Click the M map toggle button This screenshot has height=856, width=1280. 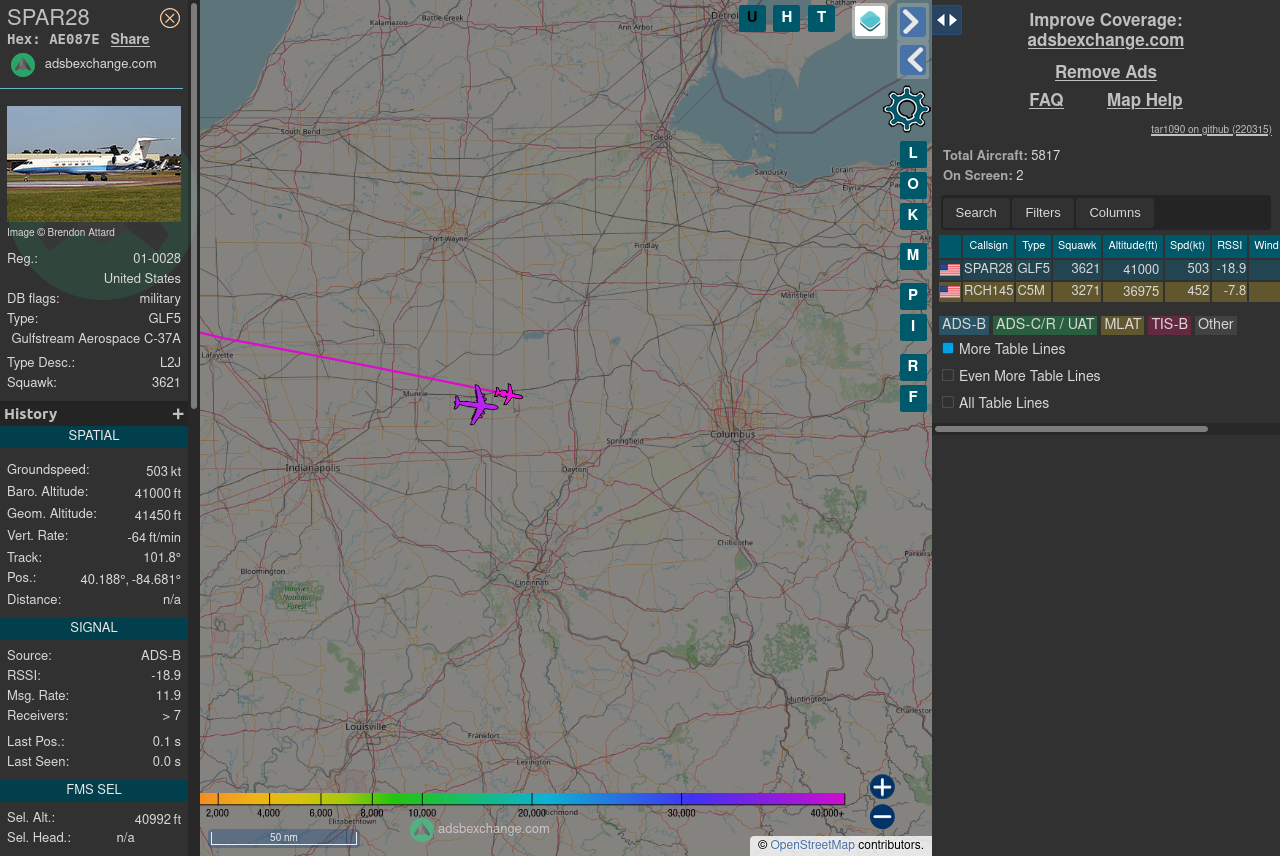[913, 256]
